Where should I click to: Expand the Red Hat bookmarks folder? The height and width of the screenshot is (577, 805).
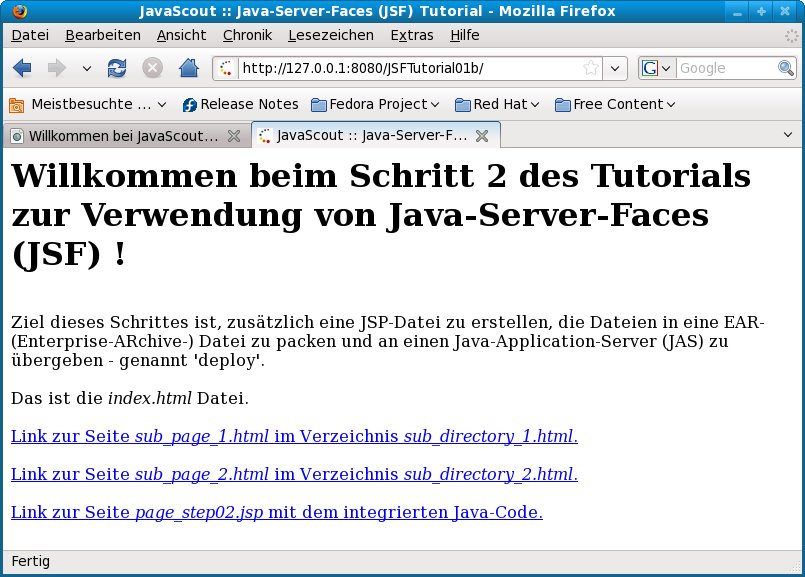point(497,104)
